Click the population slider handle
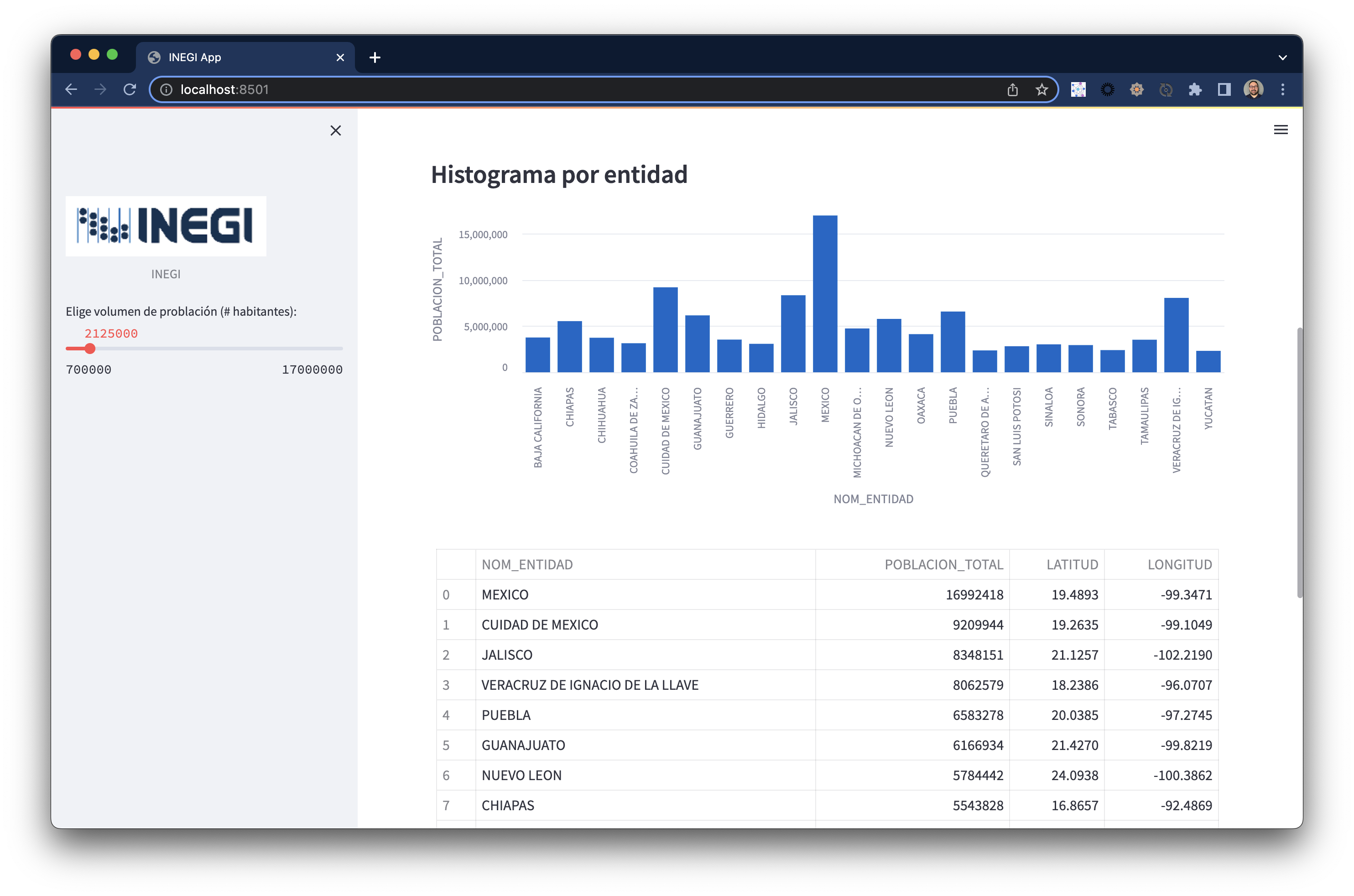The image size is (1354, 896). pos(90,349)
